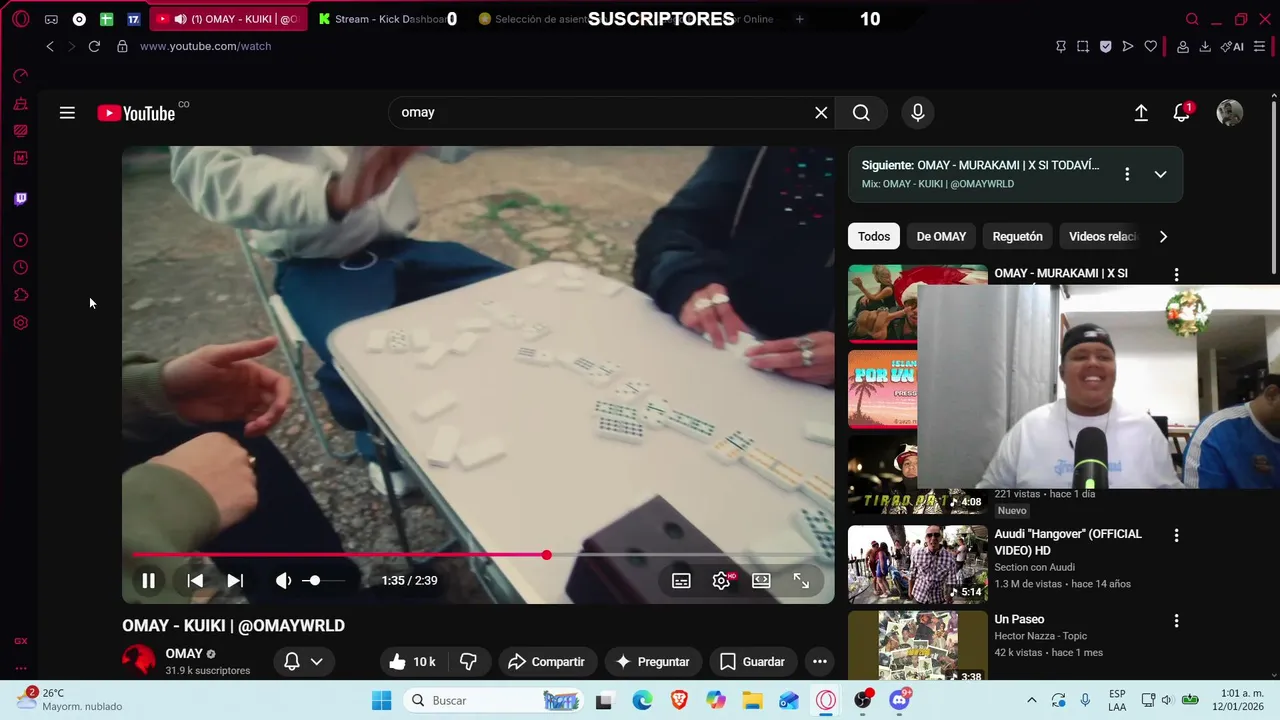Open Opera downloads icon
This screenshot has height=720, width=1280.
(x=1205, y=46)
